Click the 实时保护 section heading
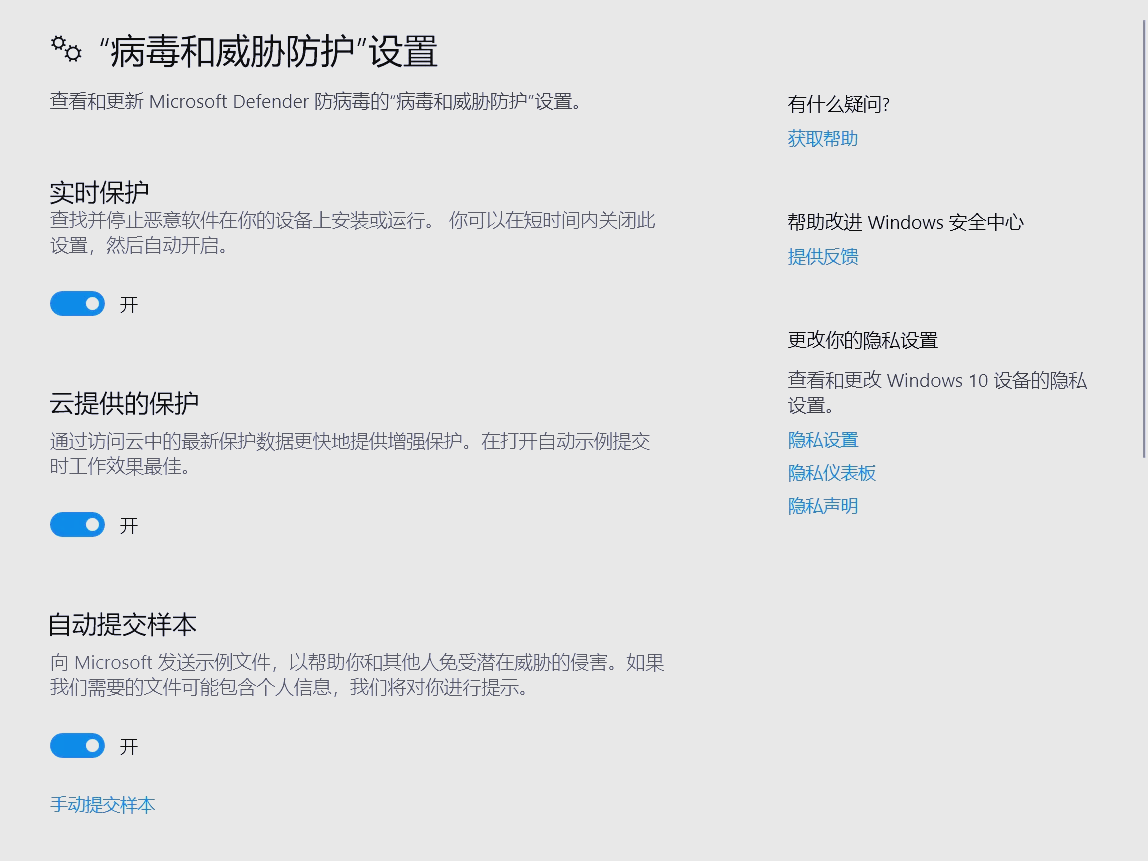This screenshot has width=1148, height=861. pyautogui.click(x=99, y=193)
